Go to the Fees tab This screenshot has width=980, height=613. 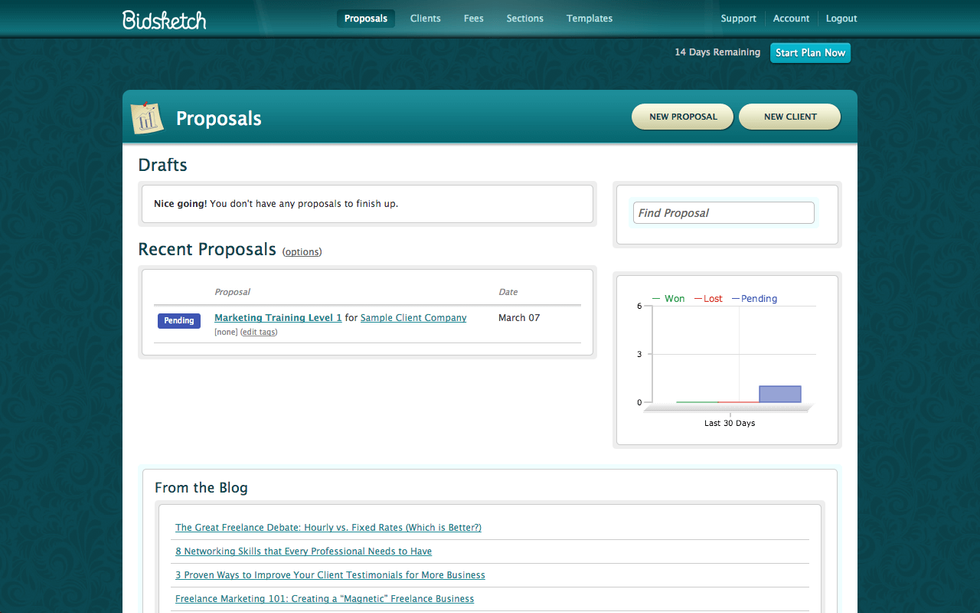point(473,18)
